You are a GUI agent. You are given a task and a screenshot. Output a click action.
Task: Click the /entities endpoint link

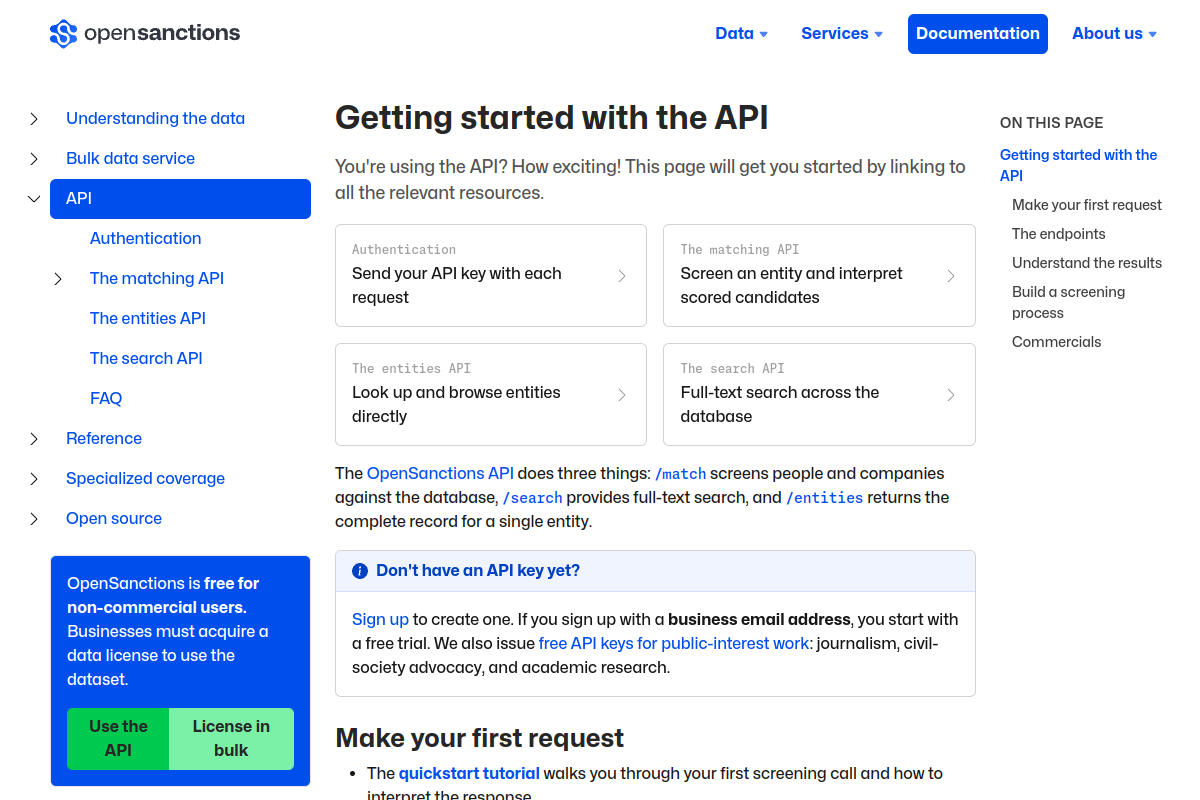824,498
